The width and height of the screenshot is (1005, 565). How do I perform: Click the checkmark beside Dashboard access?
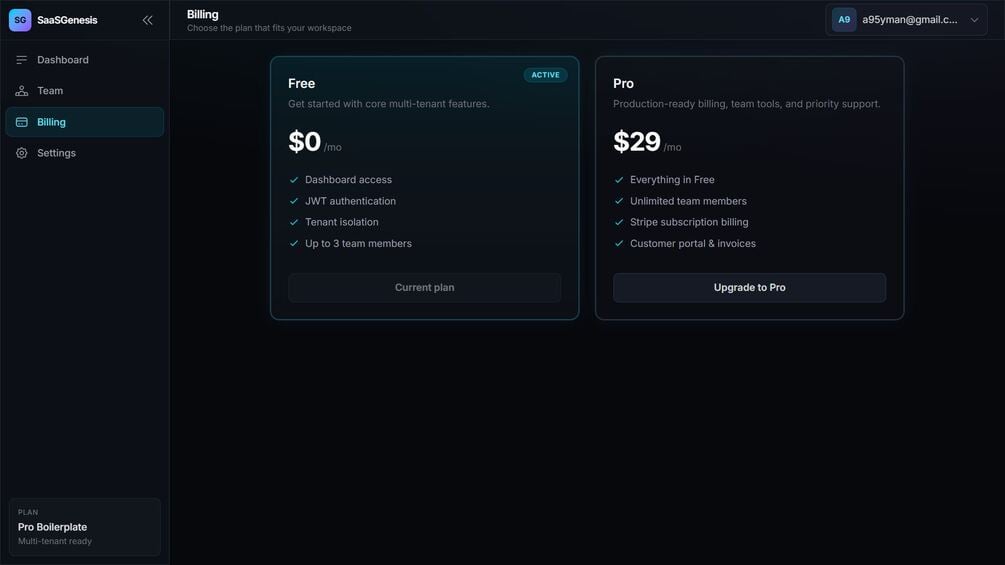[294, 180]
